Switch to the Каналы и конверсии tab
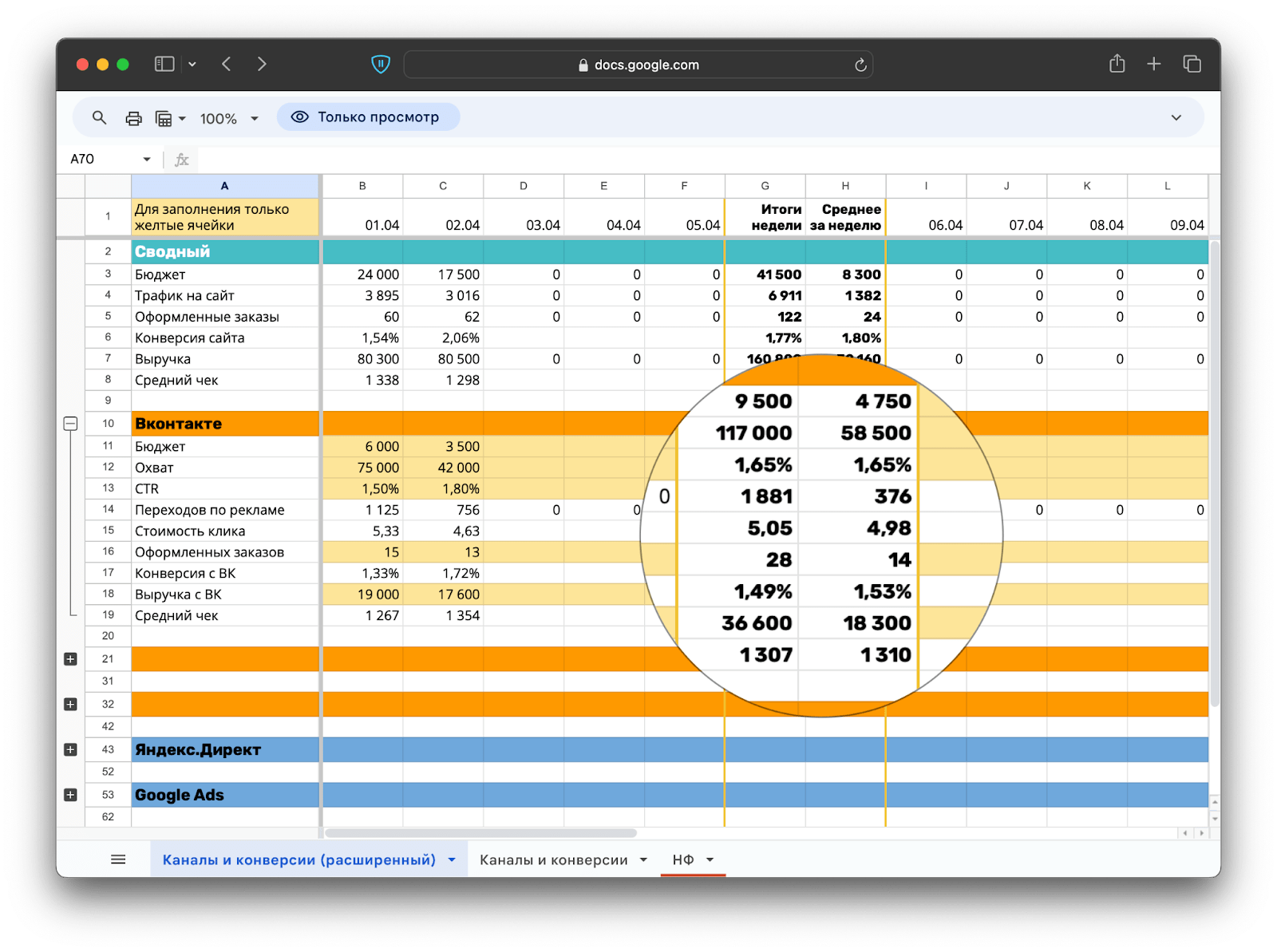This screenshot has height=952, width=1277. pyautogui.click(x=553, y=859)
